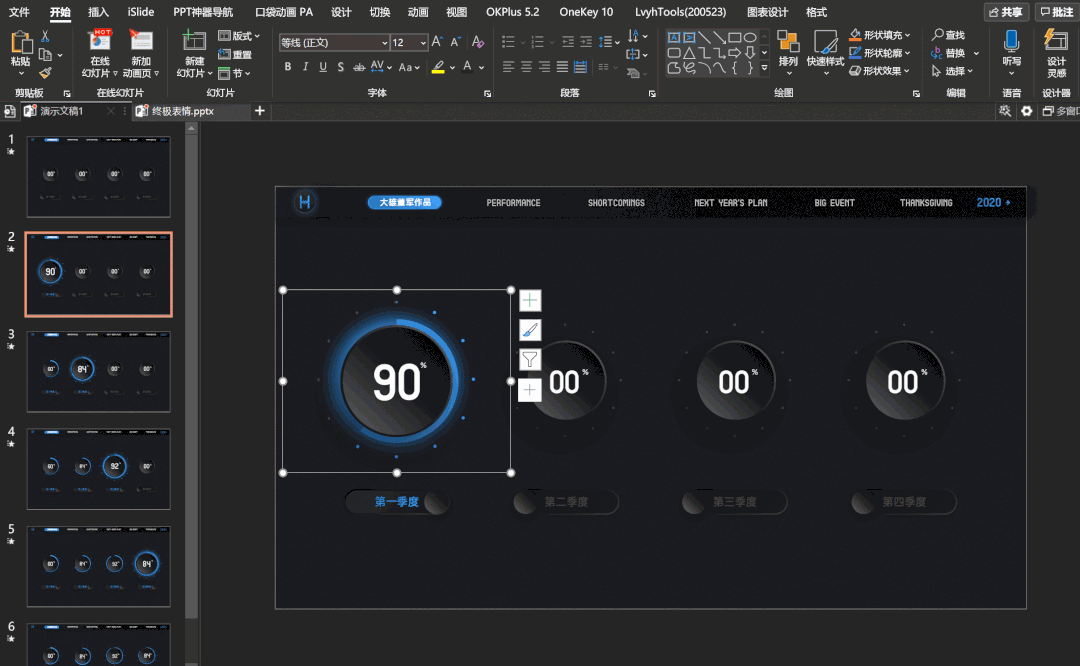Image resolution: width=1080 pixels, height=666 pixels.
Task: Click the font color A swatch
Action: pos(468,67)
